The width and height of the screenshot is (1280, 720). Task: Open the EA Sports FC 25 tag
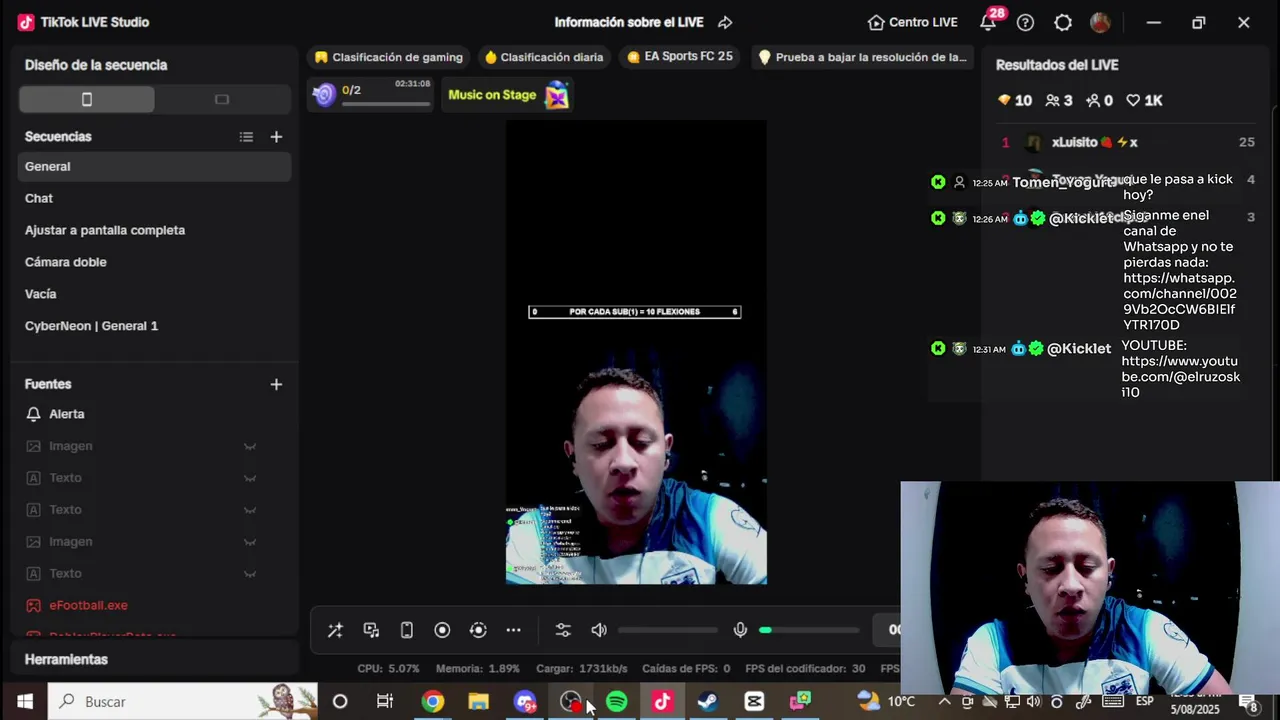pyautogui.click(x=680, y=57)
